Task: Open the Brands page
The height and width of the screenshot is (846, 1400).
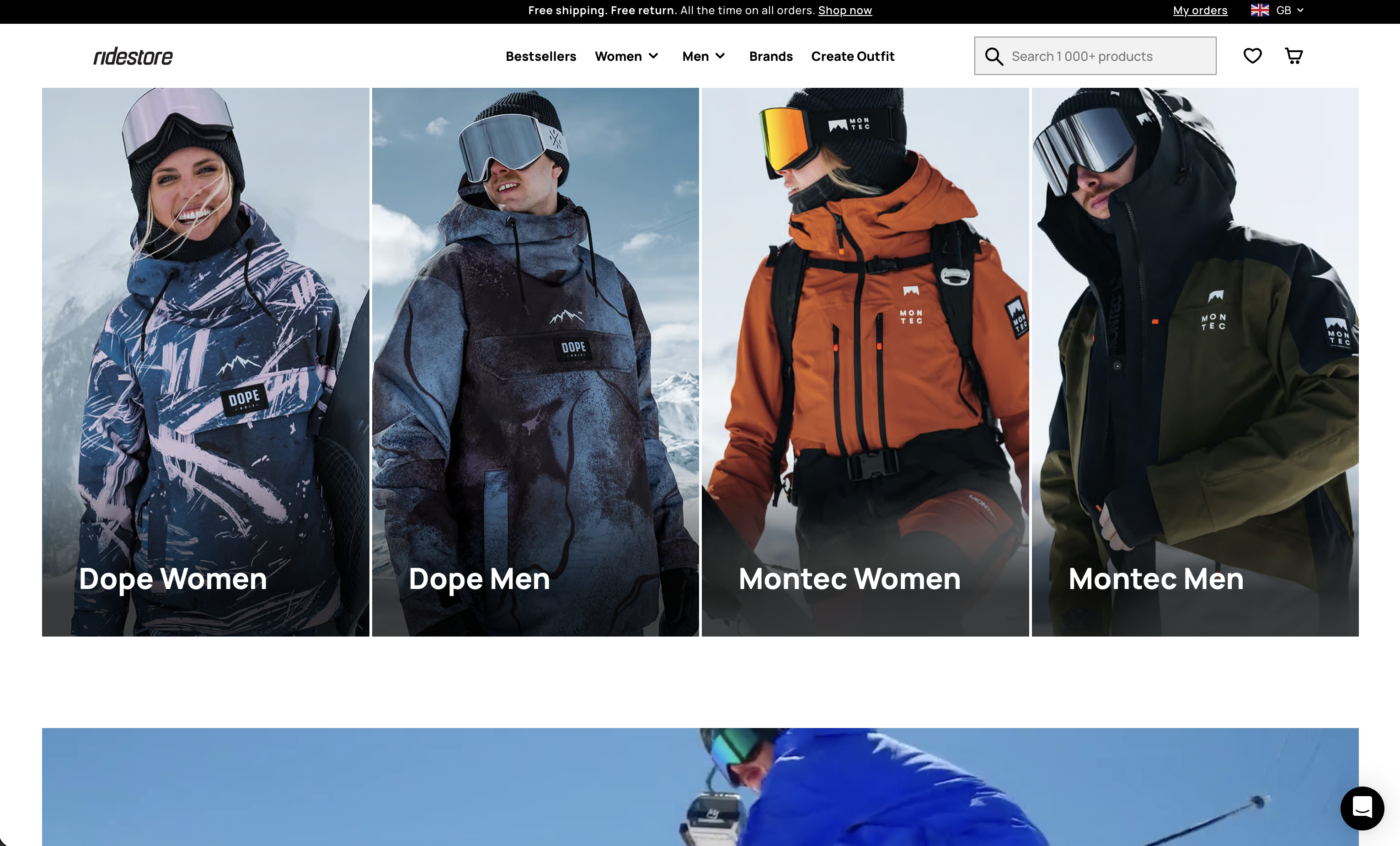Action: (770, 56)
